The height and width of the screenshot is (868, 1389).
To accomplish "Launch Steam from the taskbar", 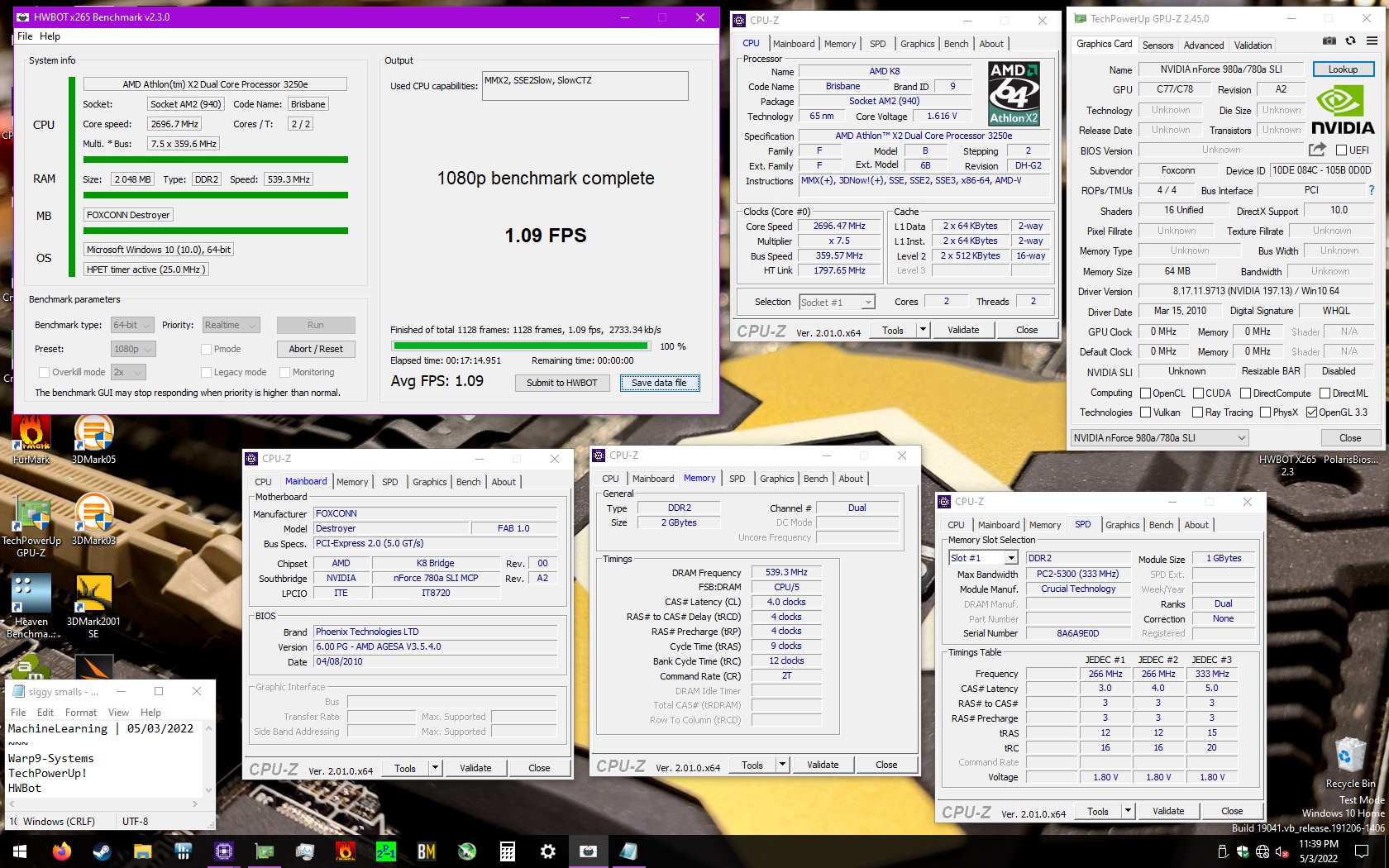I will 103,851.
